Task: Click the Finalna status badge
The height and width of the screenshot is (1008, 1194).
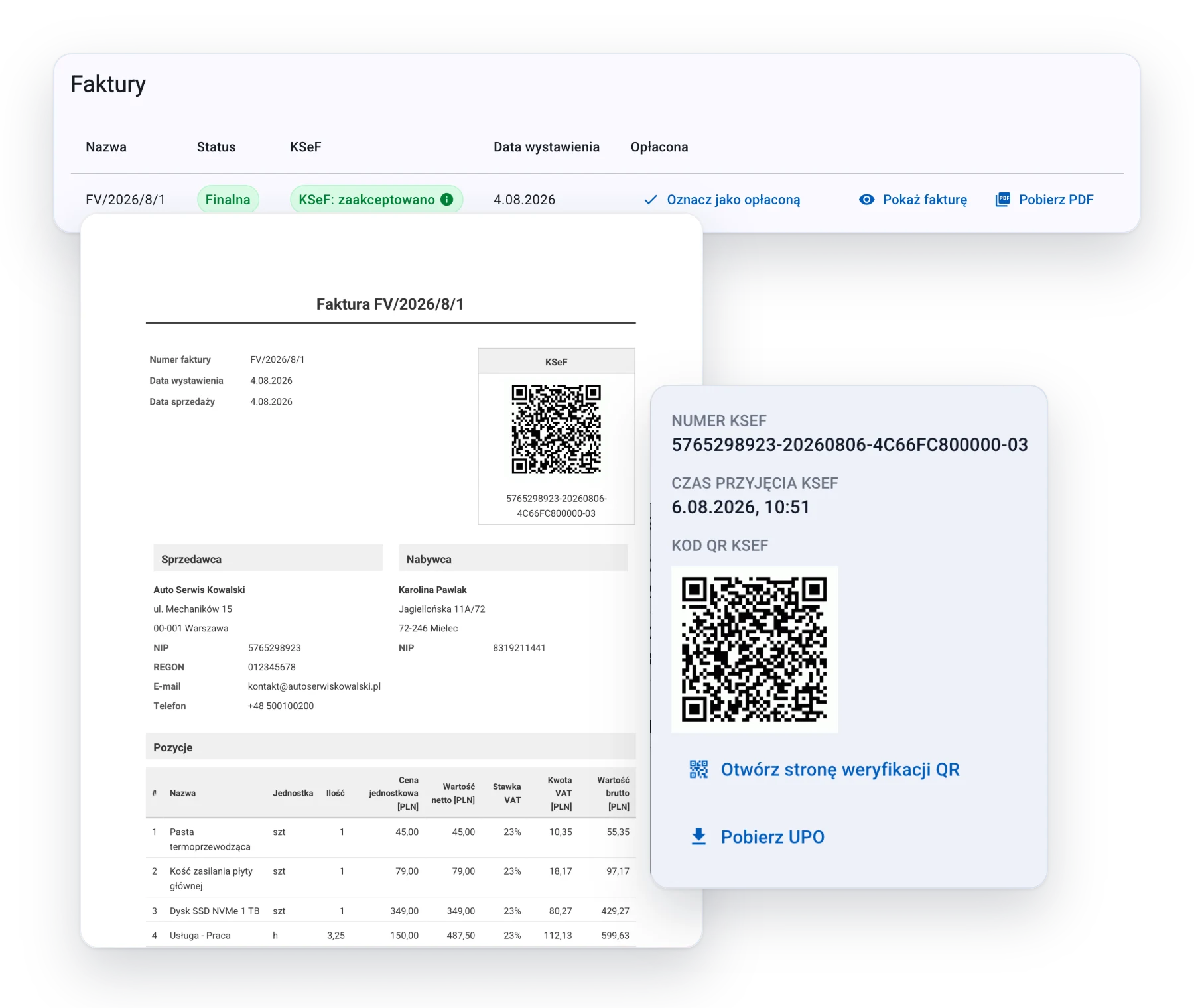Action: (x=228, y=200)
